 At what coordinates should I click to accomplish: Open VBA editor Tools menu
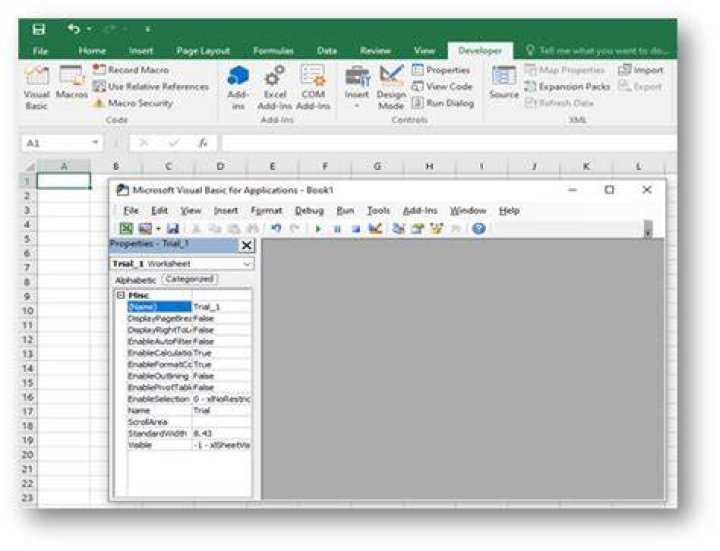click(x=378, y=211)
